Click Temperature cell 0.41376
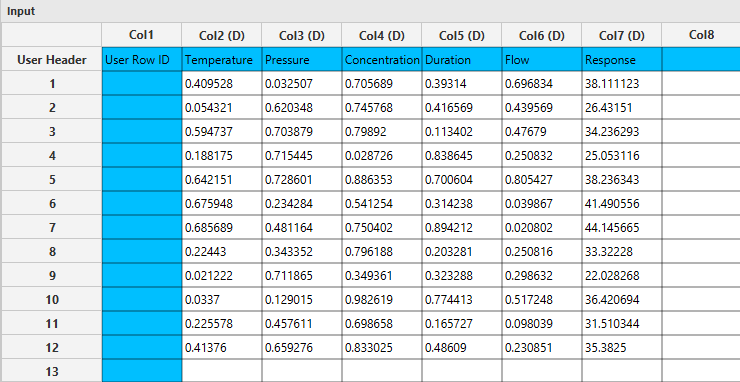 (222, 348)
